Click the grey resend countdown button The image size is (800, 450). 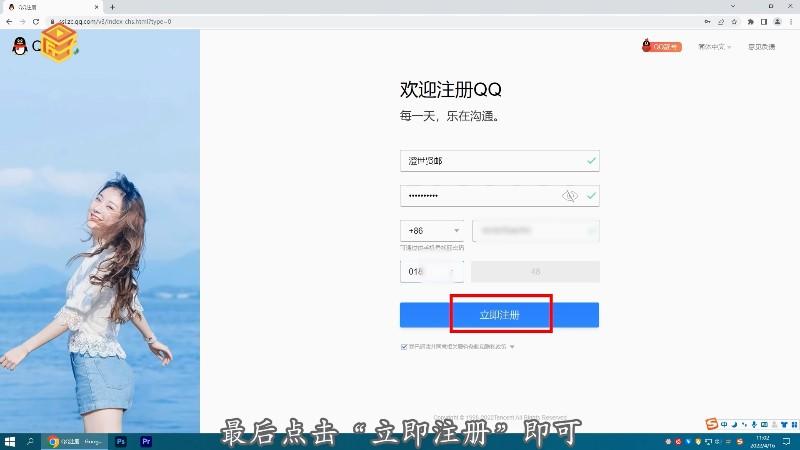[x=535, y=271]
